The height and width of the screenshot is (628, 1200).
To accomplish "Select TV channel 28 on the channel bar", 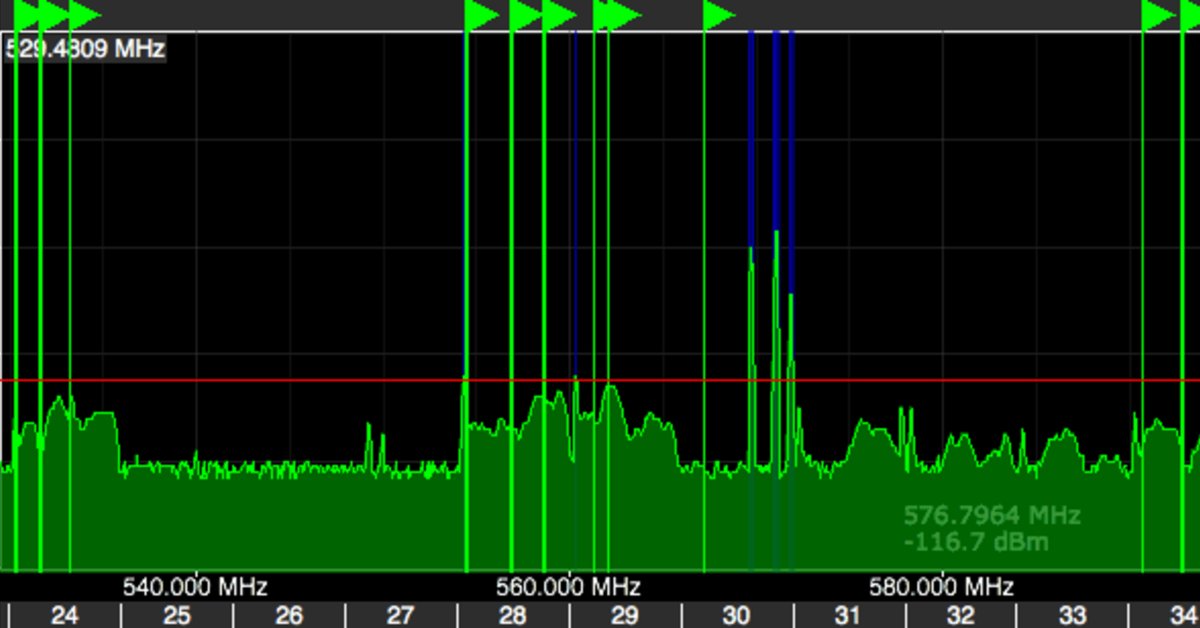I will click(x=513, y=615).
